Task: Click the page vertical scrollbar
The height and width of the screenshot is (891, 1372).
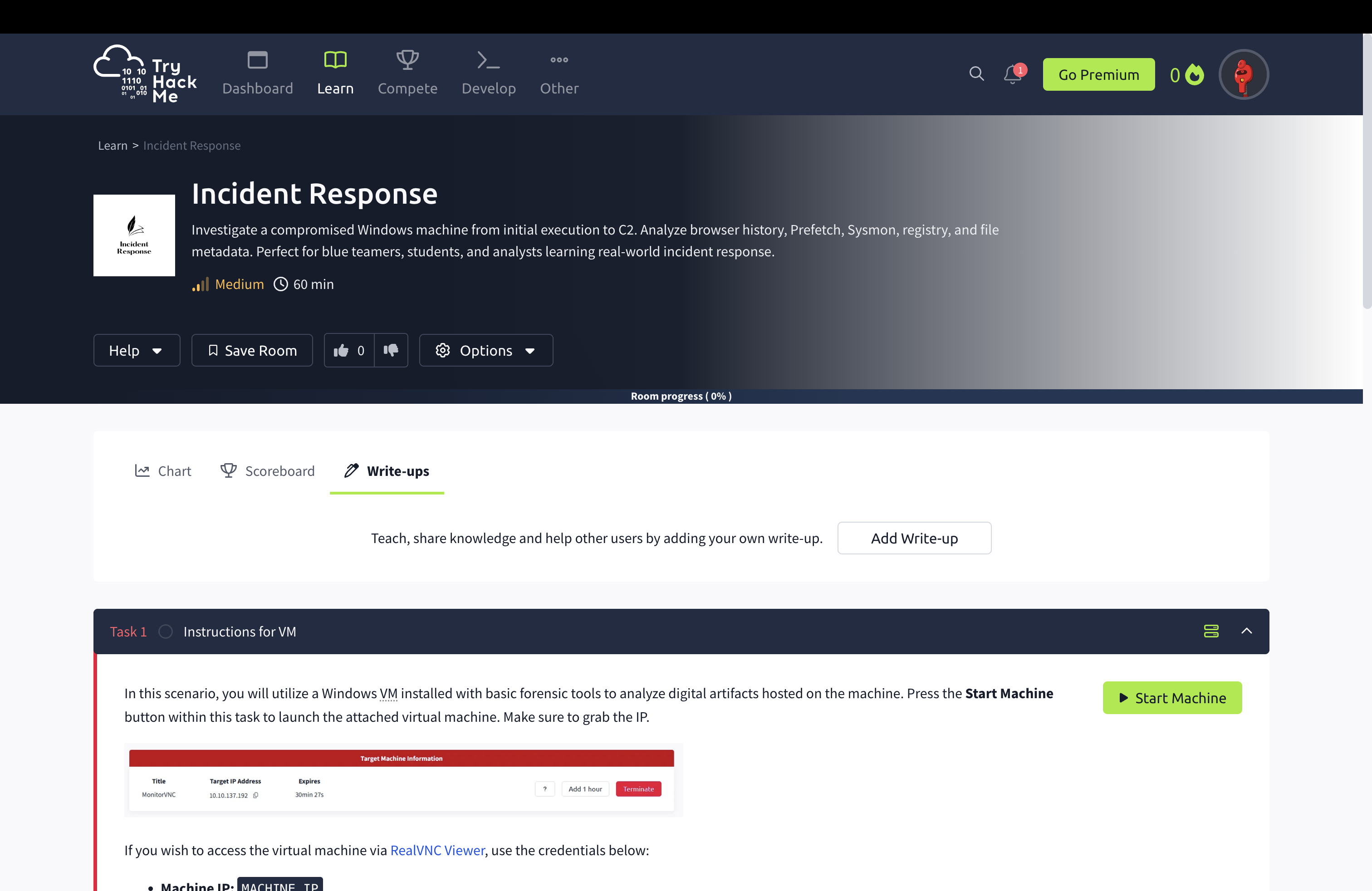Action: pos(1367,171)
